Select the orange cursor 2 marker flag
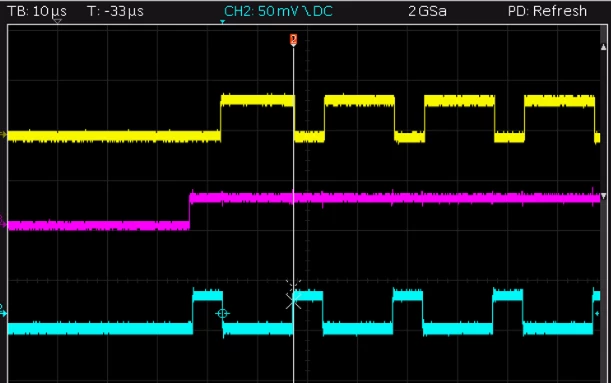The height and width of the screenshot is (383, 611). pyautogui.click(x=293, y=40)
